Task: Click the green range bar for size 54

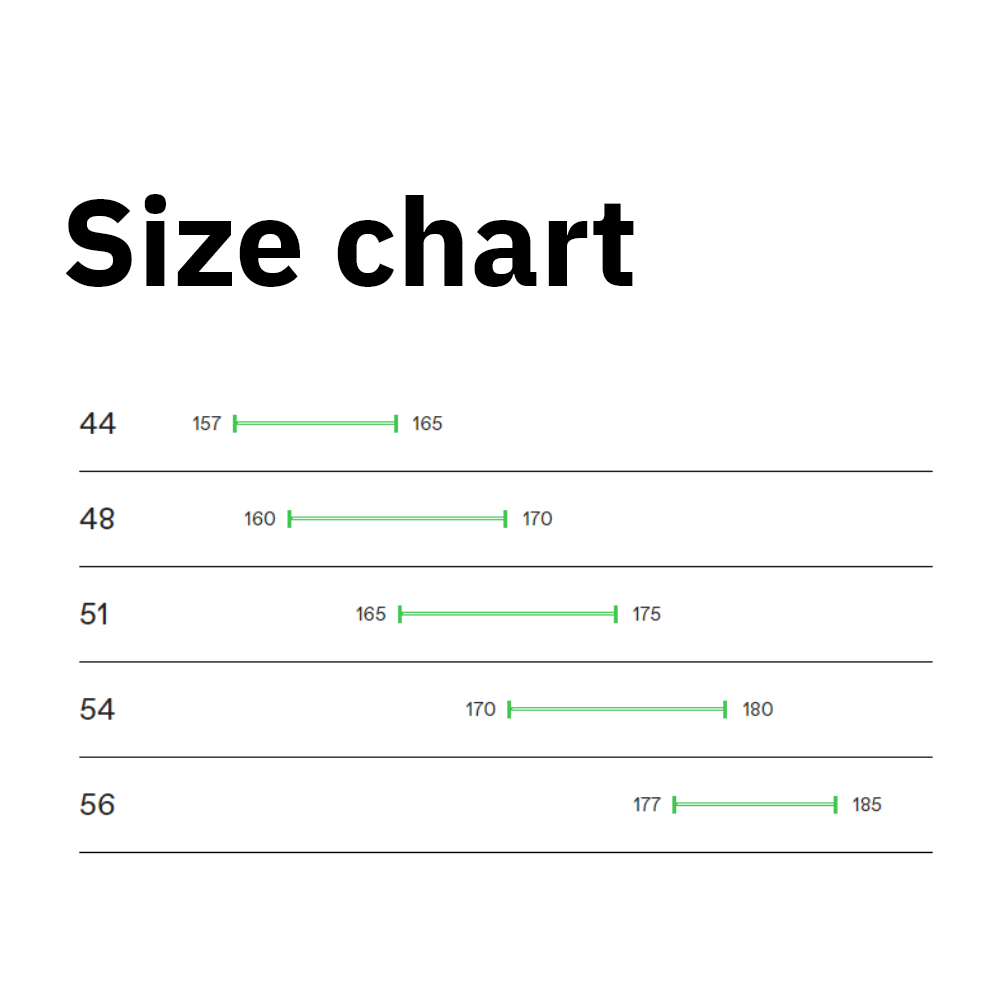Action: click(x=617, y=710)
